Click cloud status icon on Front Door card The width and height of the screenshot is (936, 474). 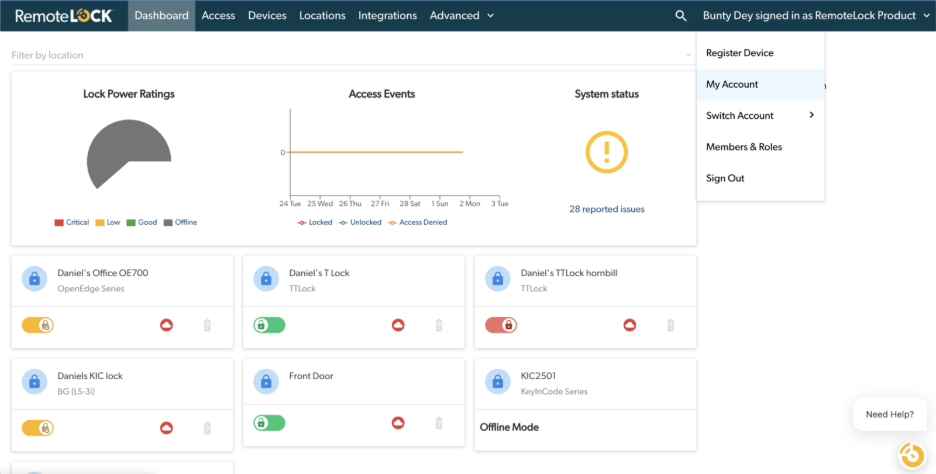[398, 423]
